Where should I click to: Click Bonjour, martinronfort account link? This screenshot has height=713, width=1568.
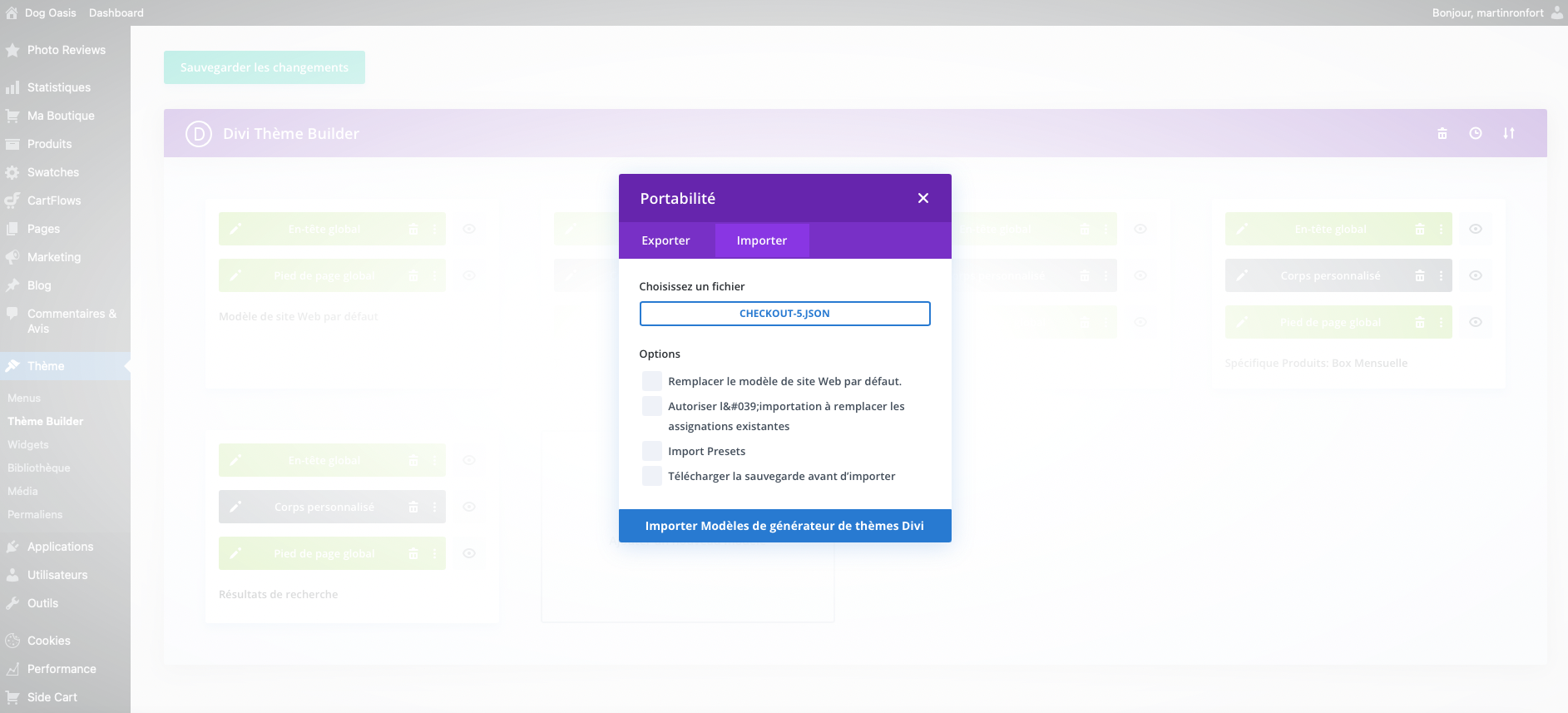pyautogui.click(x=1487, y=12)
